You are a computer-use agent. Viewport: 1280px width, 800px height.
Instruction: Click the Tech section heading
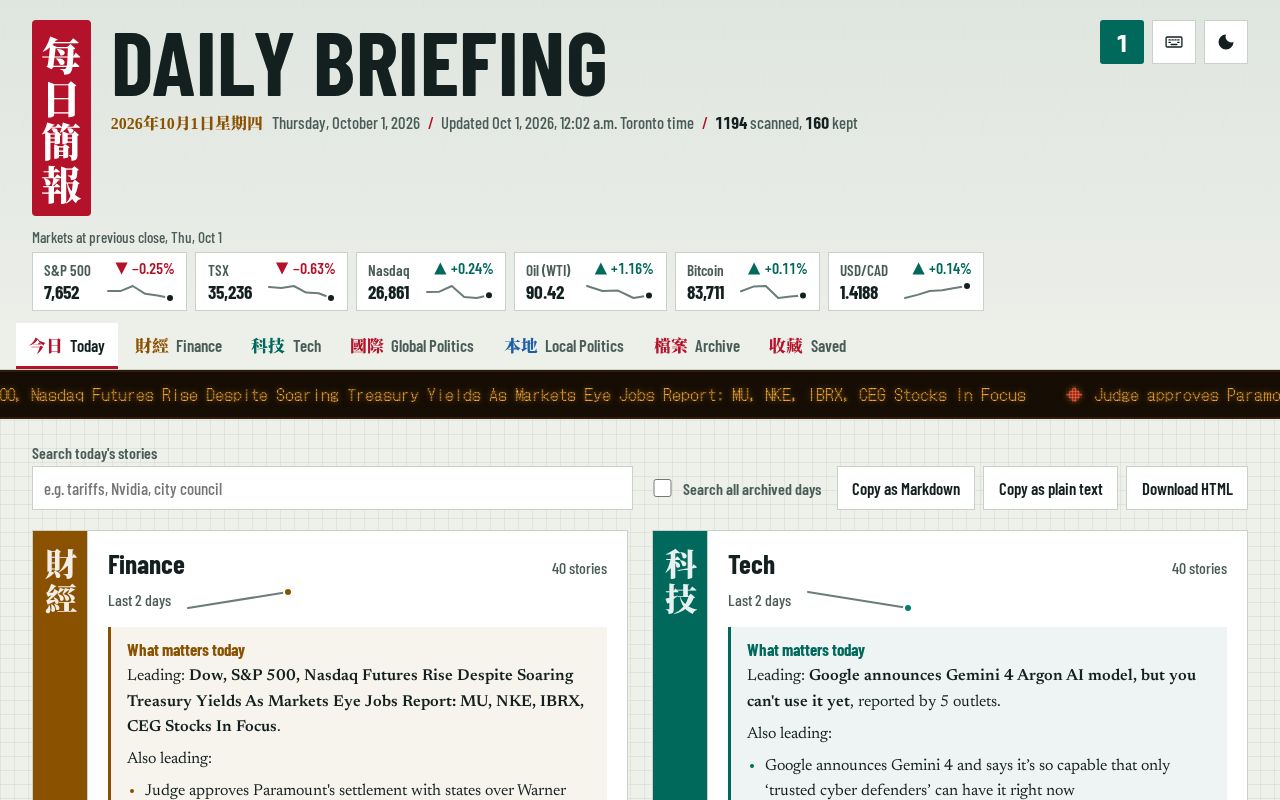(751, 565)
